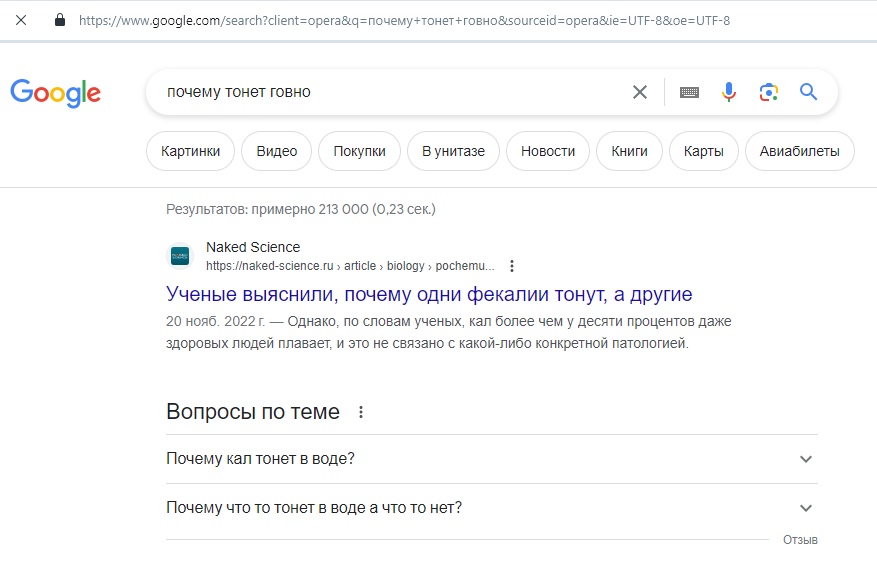This screenshot has height=571, width=877.
Task: Click the URL in the address bar
Action: pos(404,21)
